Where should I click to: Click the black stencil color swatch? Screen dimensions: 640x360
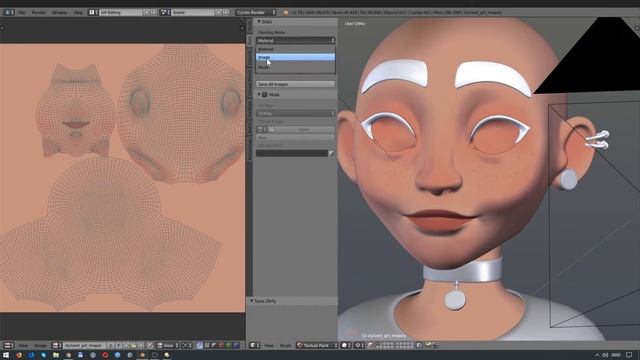(292, 153)
